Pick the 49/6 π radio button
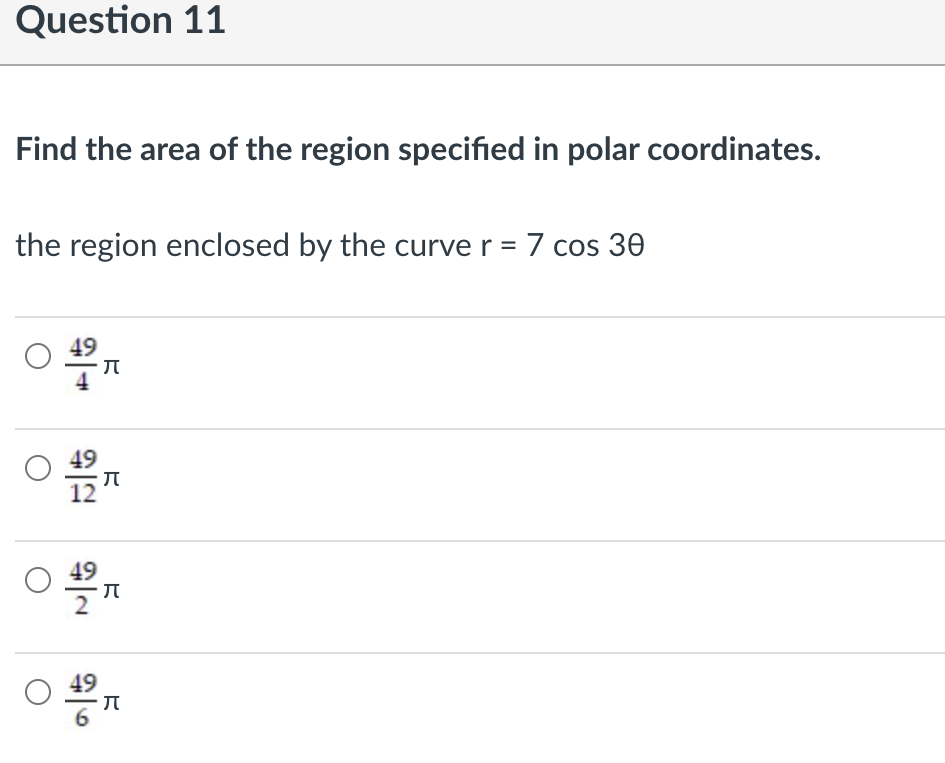 point(38,692)
